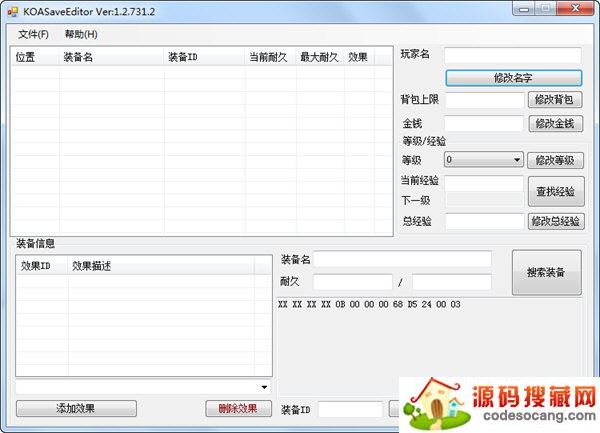Click the 效果描述 column header
The height and width of the screenshot is (433, 600).
(x=161, y=265)
